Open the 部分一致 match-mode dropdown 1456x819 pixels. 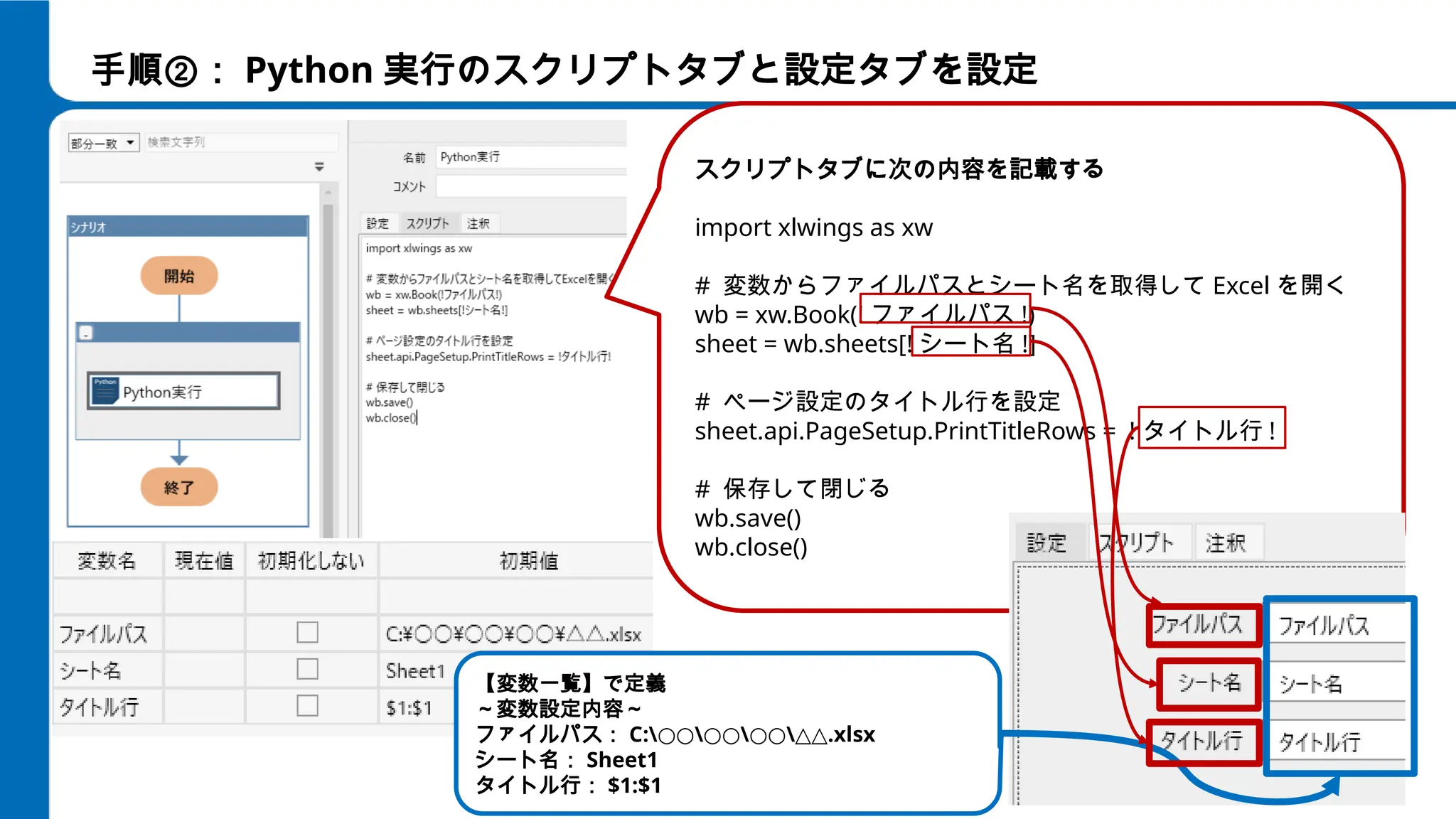(x=103, y=143)
